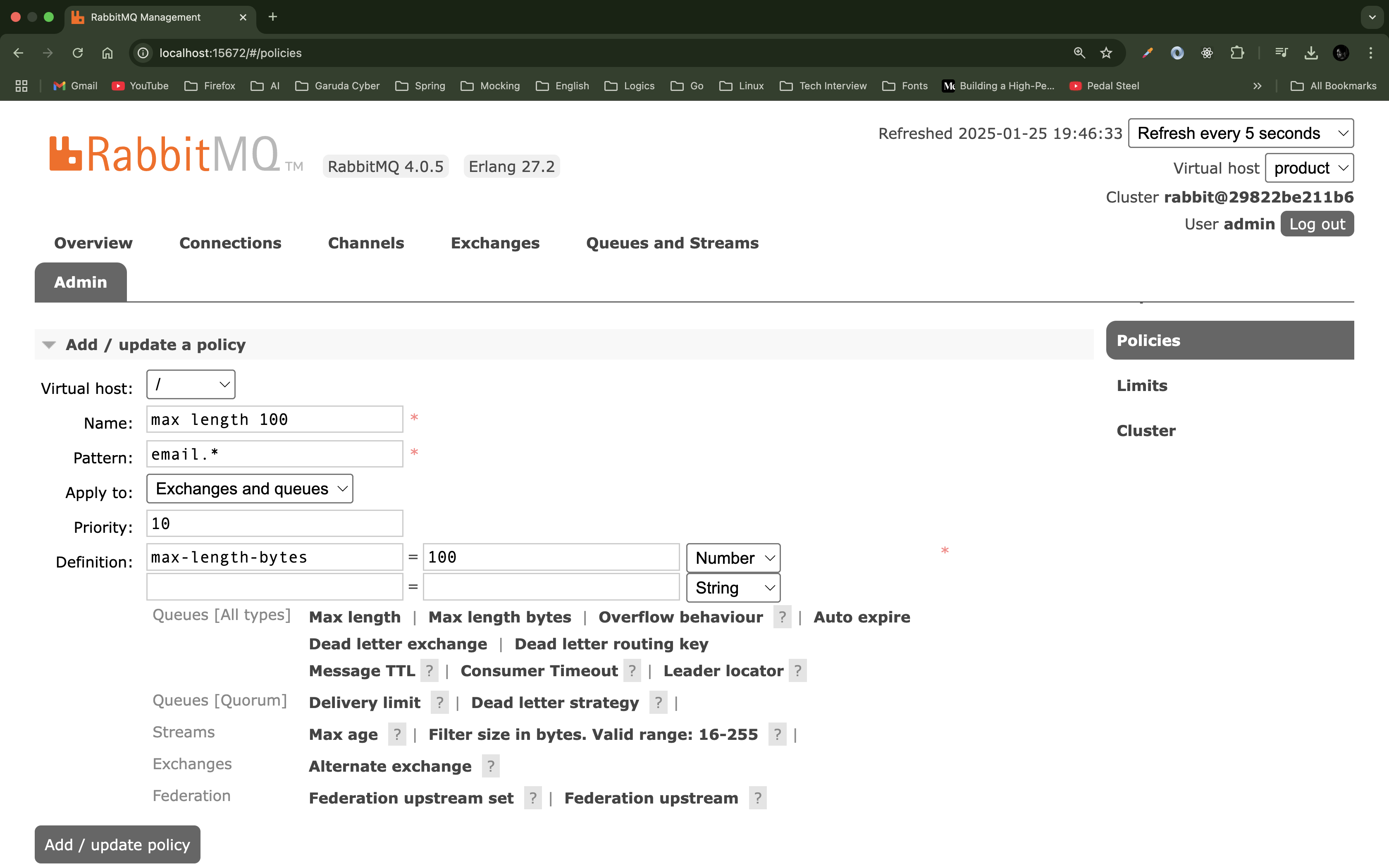
Task: Click the Pattern input field
Action: 275,454
